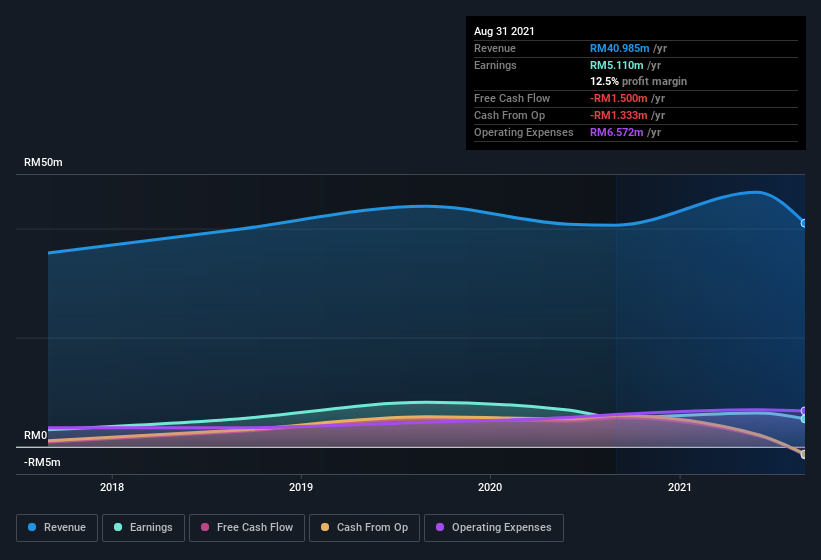Click the Operating Expenses label in tooltip
Viewport: 821px width, 560px height.
click(x=524, y=132)
